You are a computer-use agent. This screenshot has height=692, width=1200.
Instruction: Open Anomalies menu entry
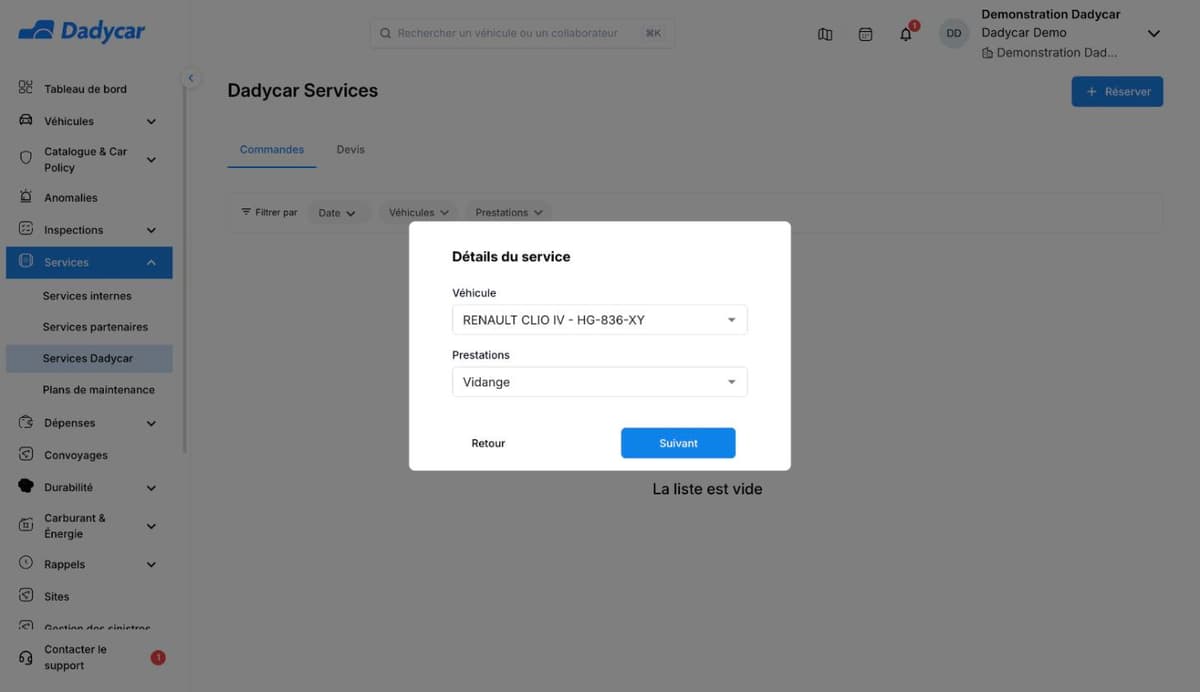71,198
